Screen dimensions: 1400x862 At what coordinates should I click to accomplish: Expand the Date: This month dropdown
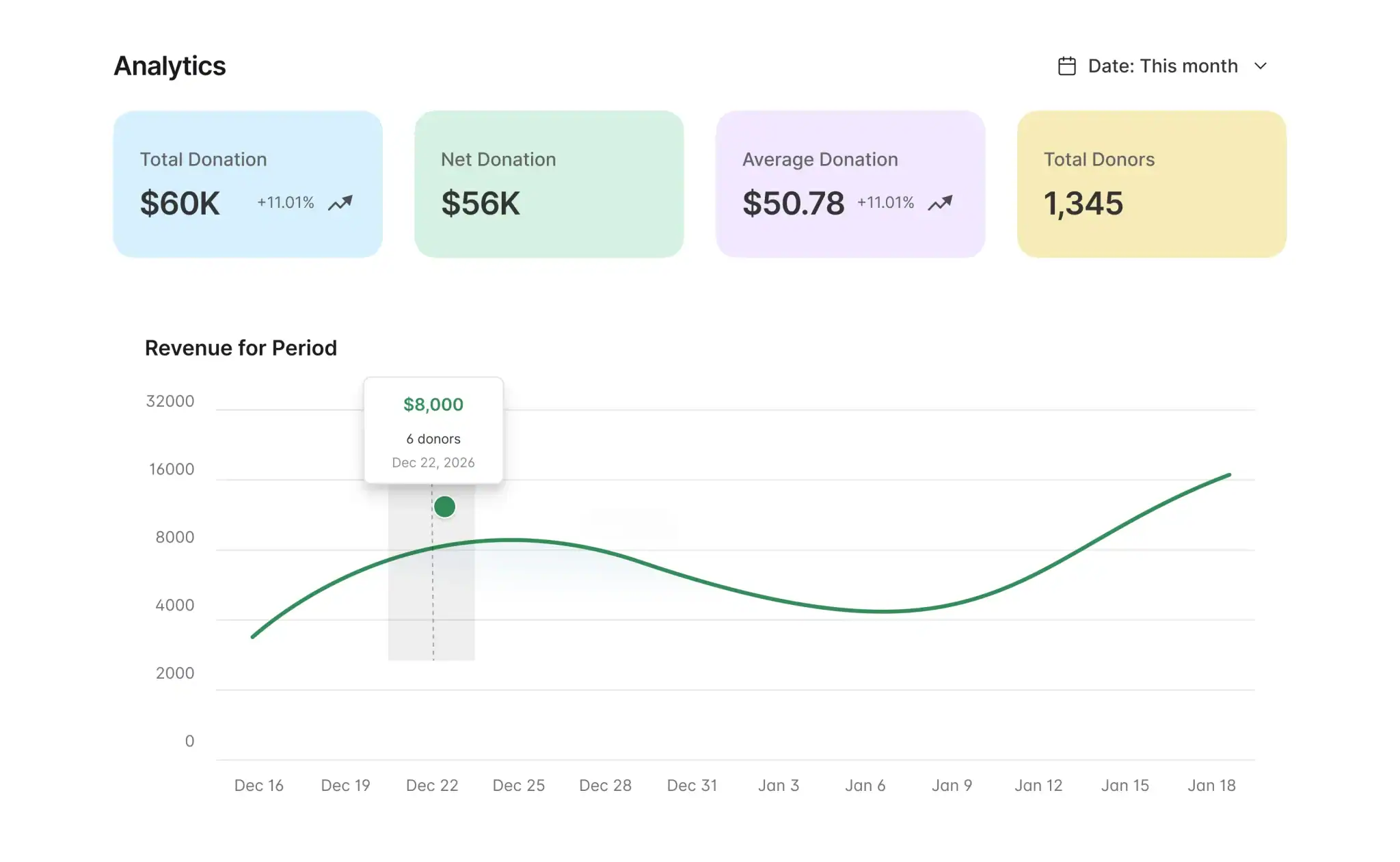(1162, 66)
